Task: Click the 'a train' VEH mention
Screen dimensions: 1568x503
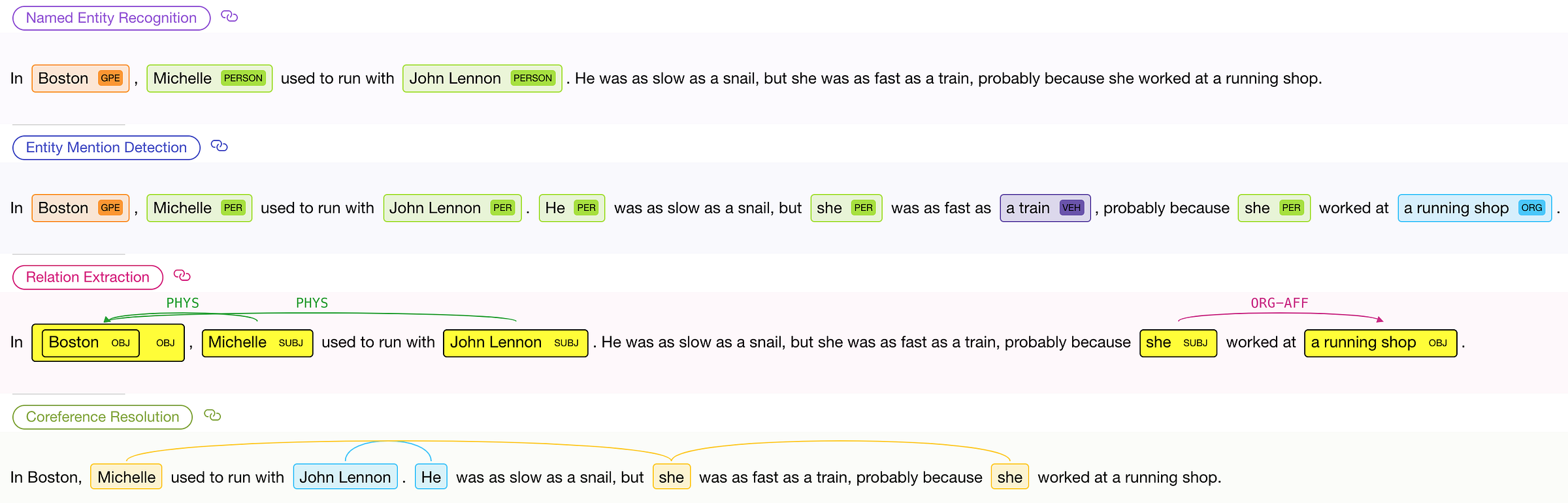Action: (x=1045, y=208)
